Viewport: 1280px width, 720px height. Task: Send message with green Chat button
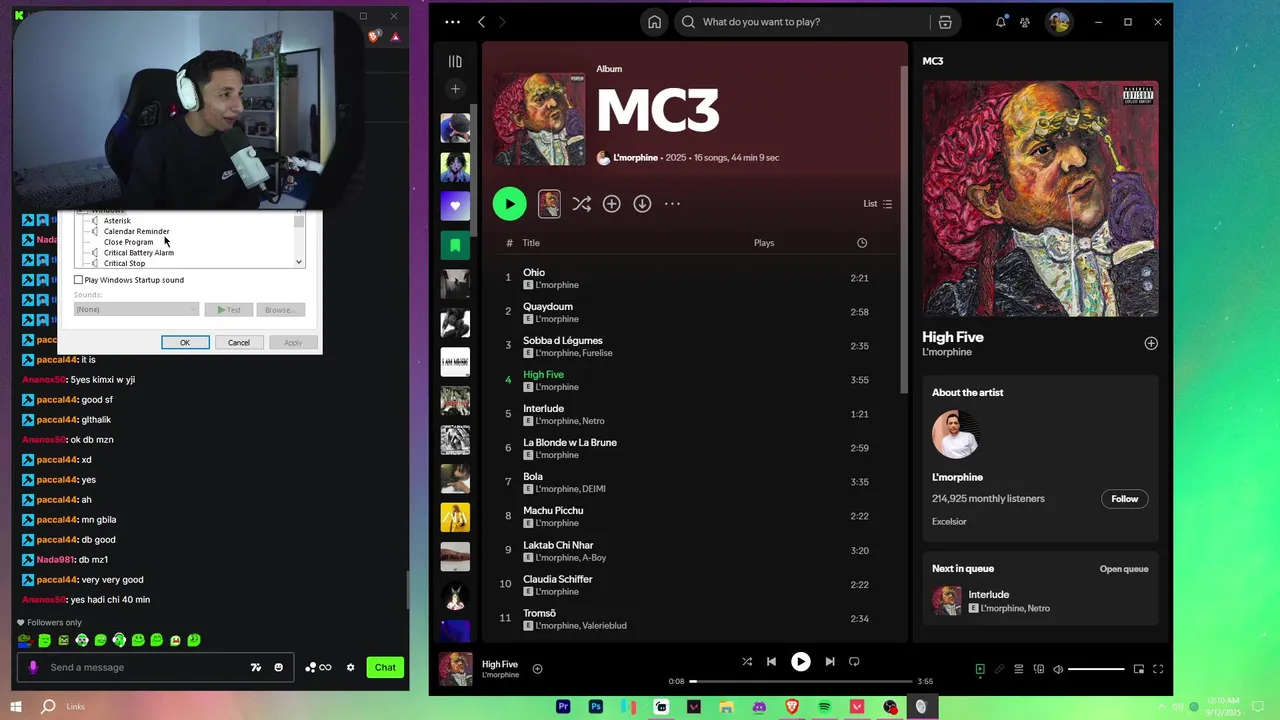point(385,667)
